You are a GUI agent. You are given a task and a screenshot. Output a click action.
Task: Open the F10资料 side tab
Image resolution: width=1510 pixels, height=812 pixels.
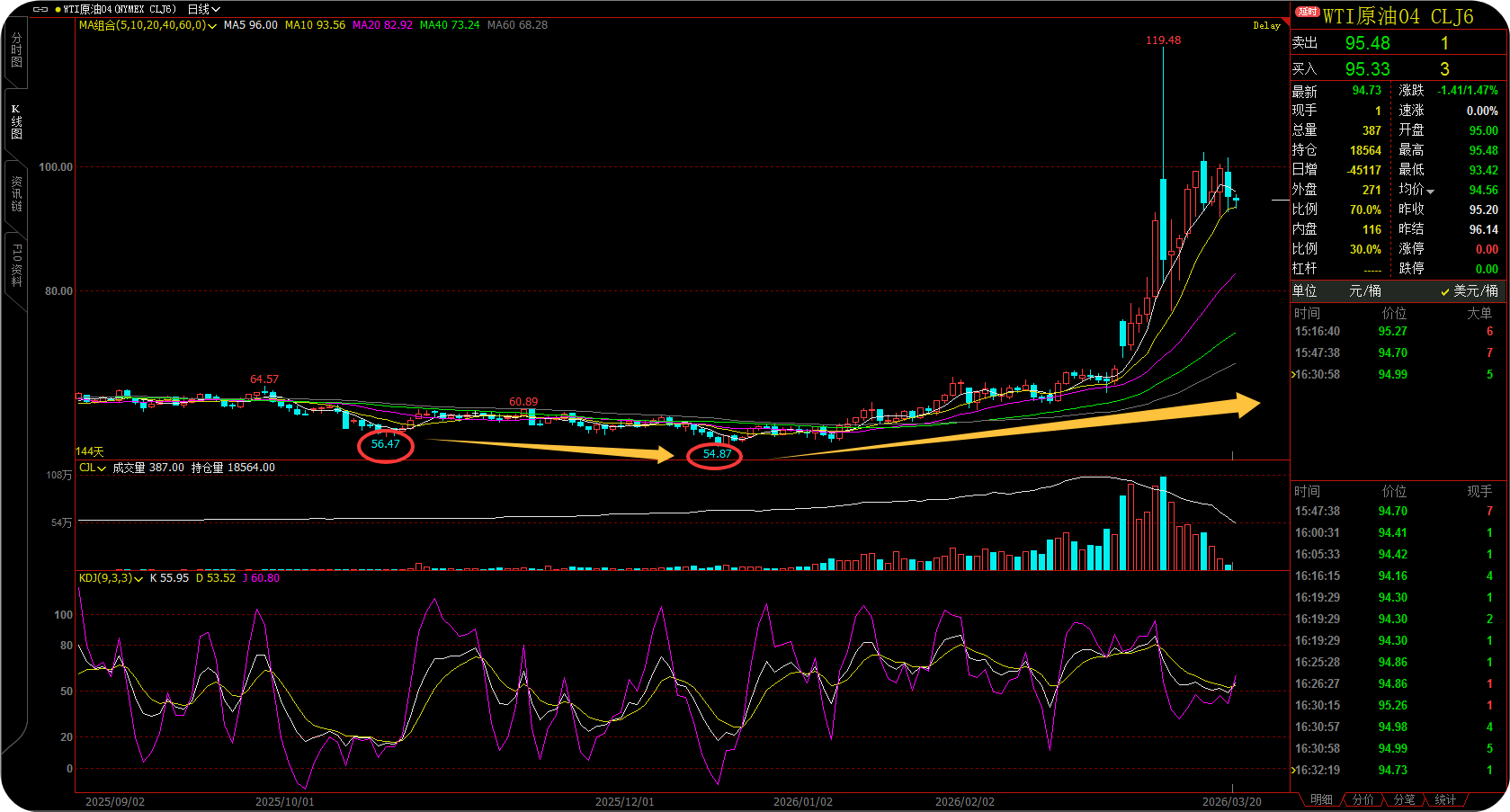[x=16, y=265]
